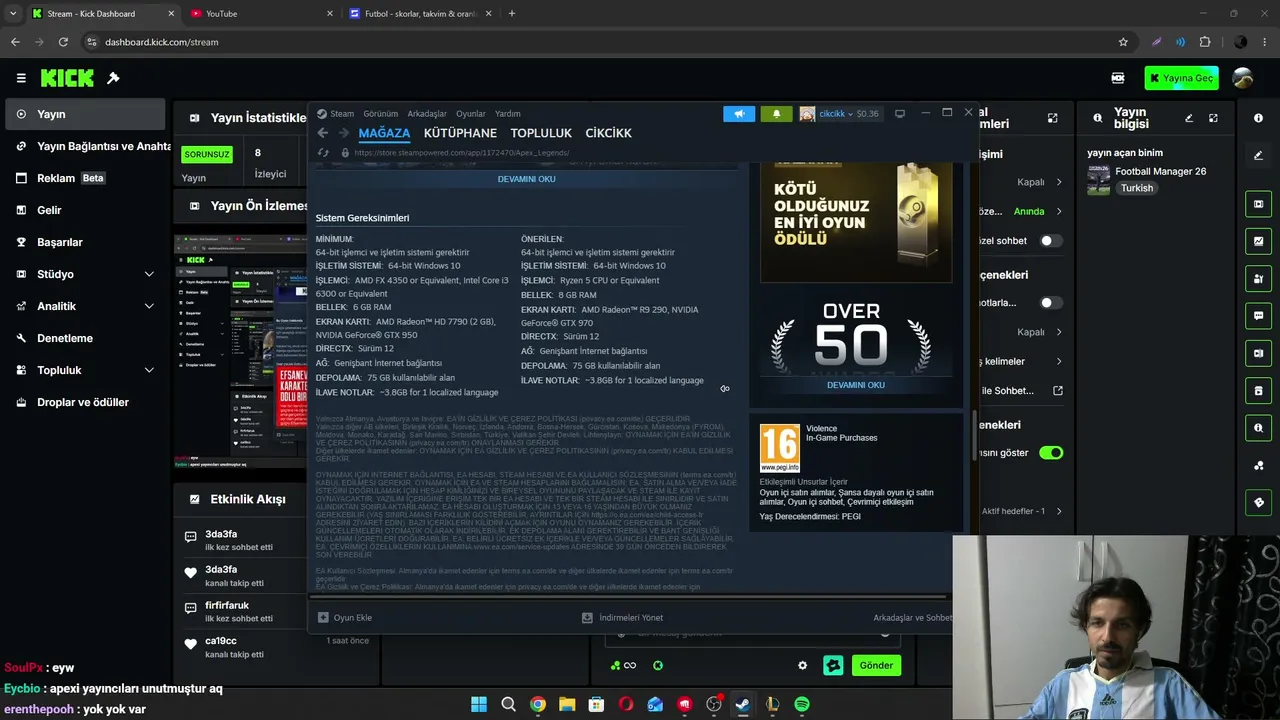This screenshot has width=1280, height=720.
Task: Toggle the botlarla switch in chat options
Action: (1051, 303)
